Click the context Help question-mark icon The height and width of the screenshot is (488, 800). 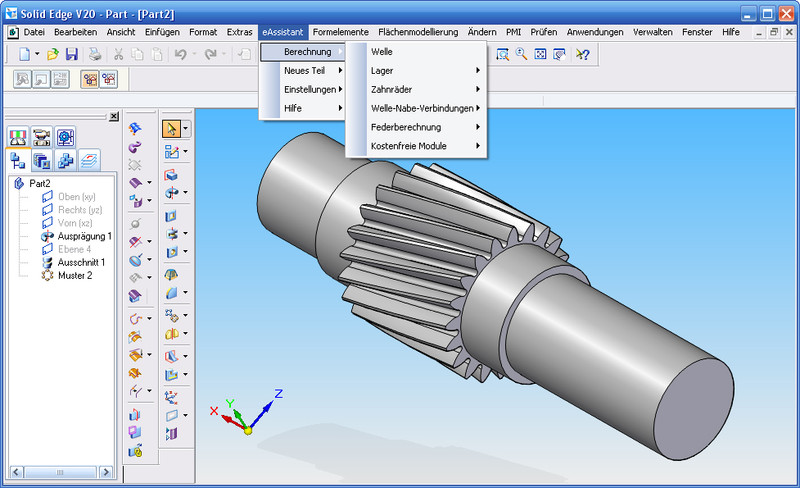pos(583,54)
